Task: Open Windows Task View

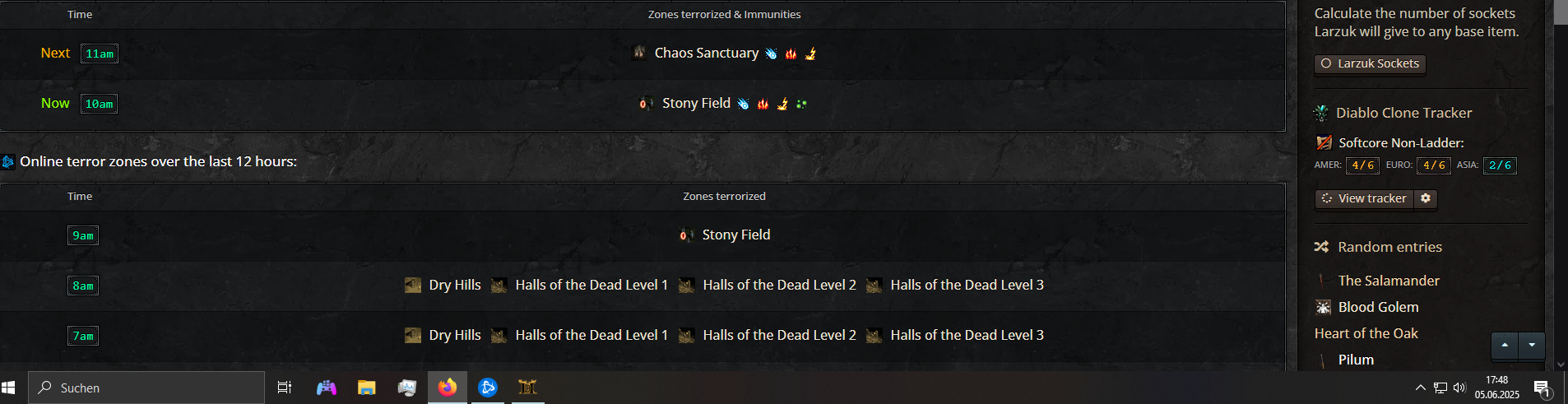Action: 285,388
